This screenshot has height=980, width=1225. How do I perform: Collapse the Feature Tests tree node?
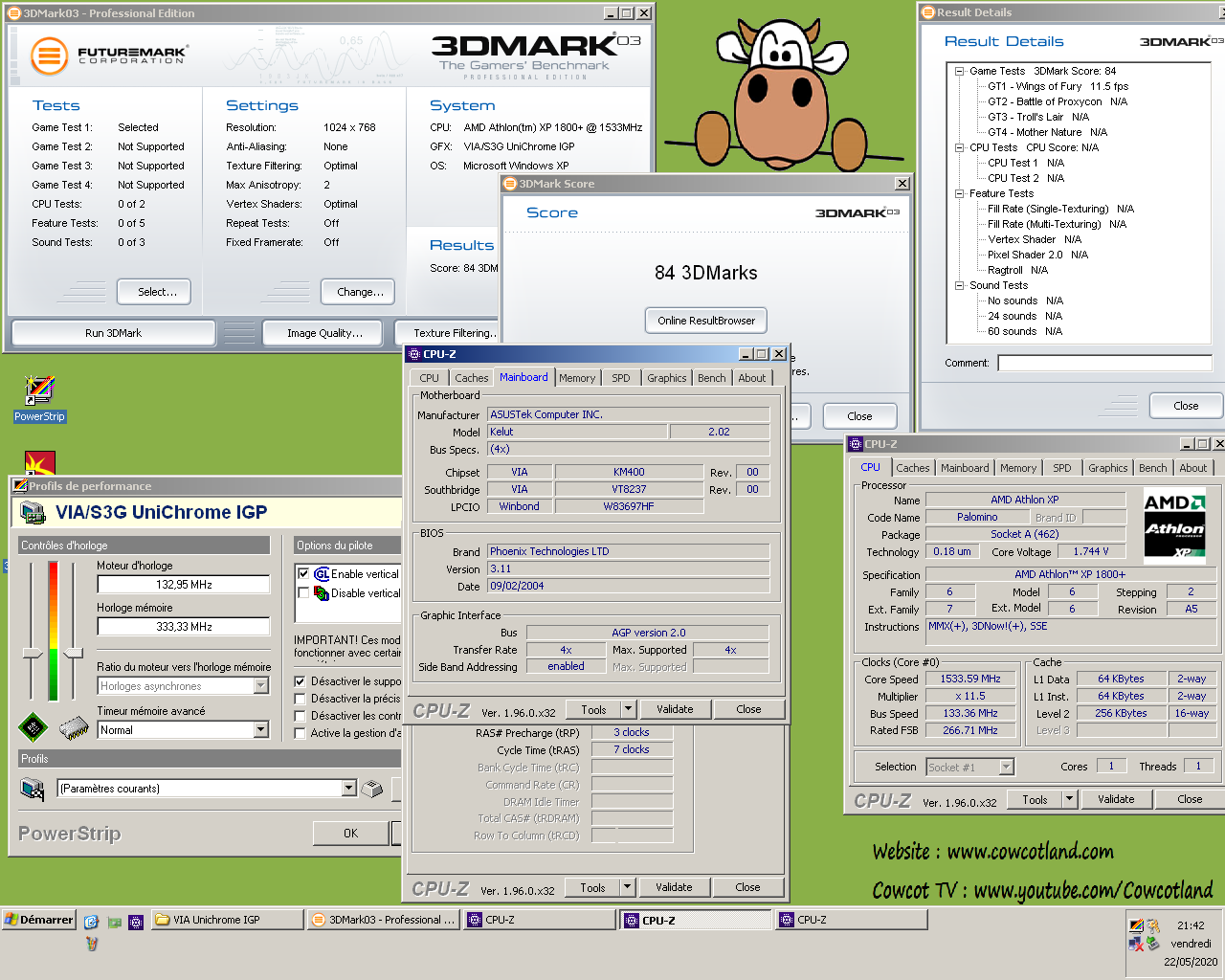[959, 193]
